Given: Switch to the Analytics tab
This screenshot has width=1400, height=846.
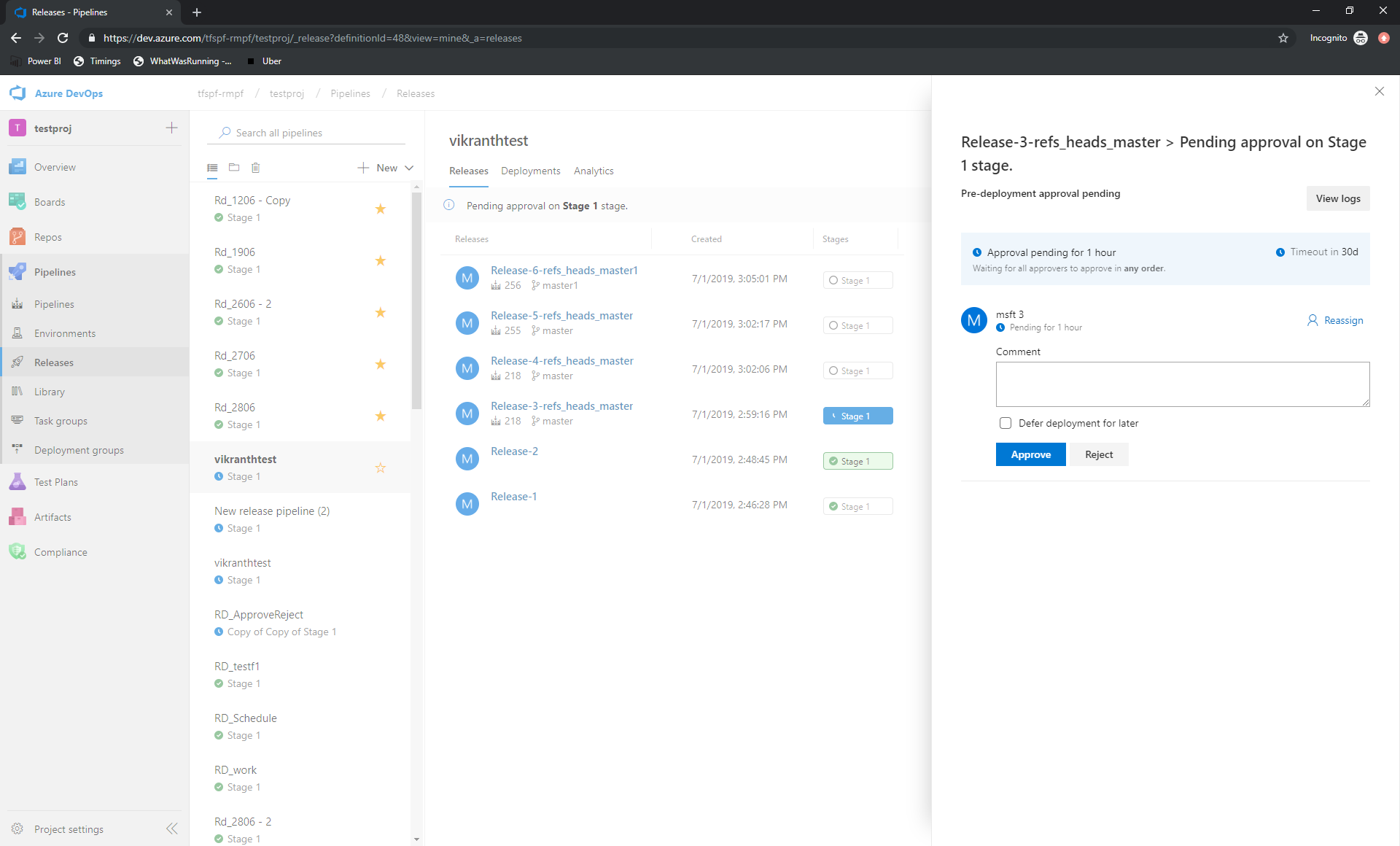Looking at the screenshot, I should [x=595, y=170].
